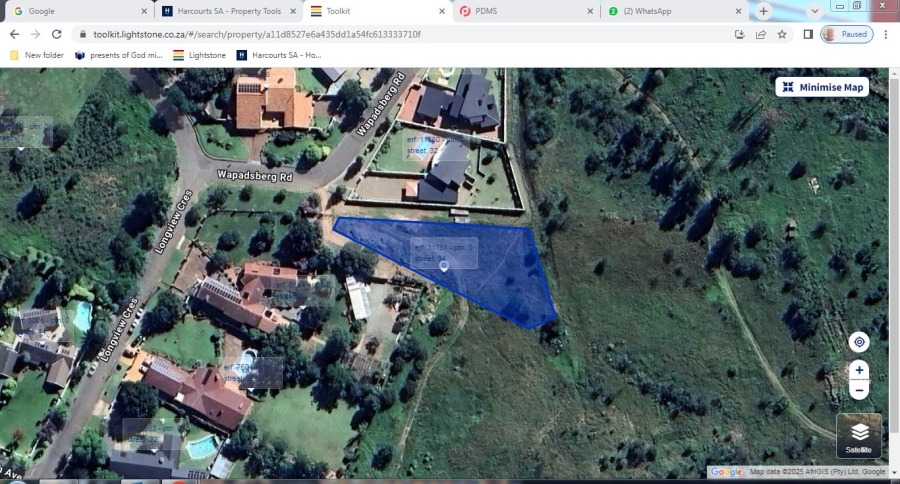Click the Google logo on the map
Screen dimensions: 900x484
click(726, 472)
